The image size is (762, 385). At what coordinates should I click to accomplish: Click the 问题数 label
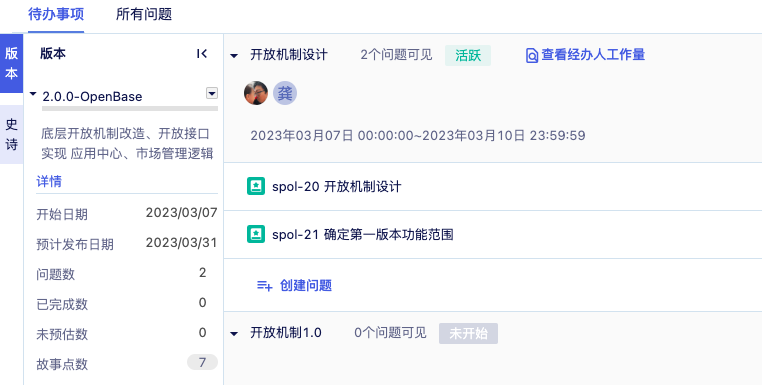(55, 274)
